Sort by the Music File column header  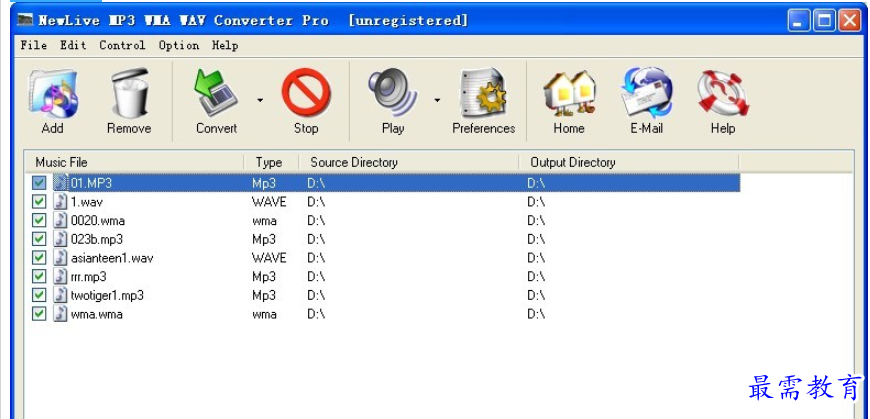(x=135, y=163)
